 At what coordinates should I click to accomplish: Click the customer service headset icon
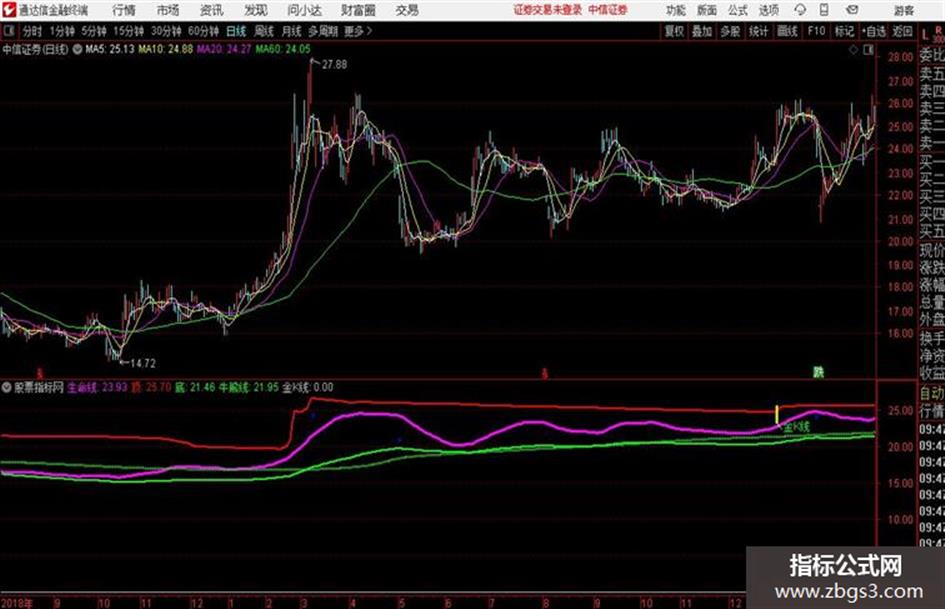(800, 10)
